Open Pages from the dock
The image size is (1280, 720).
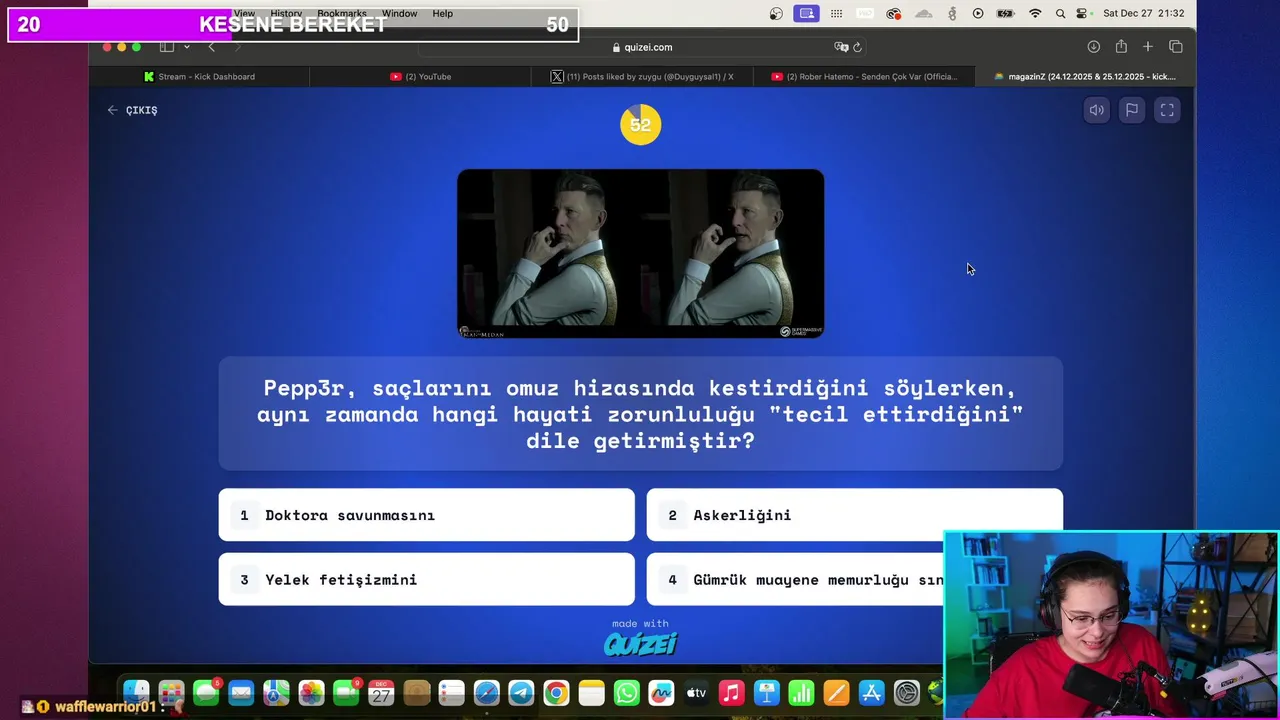(837, 692)
